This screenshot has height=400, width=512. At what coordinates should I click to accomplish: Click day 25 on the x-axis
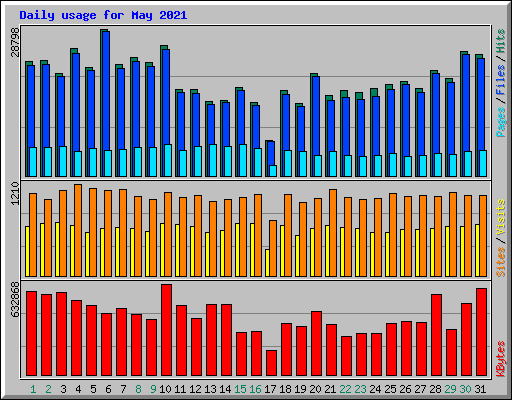click(390, 389)
